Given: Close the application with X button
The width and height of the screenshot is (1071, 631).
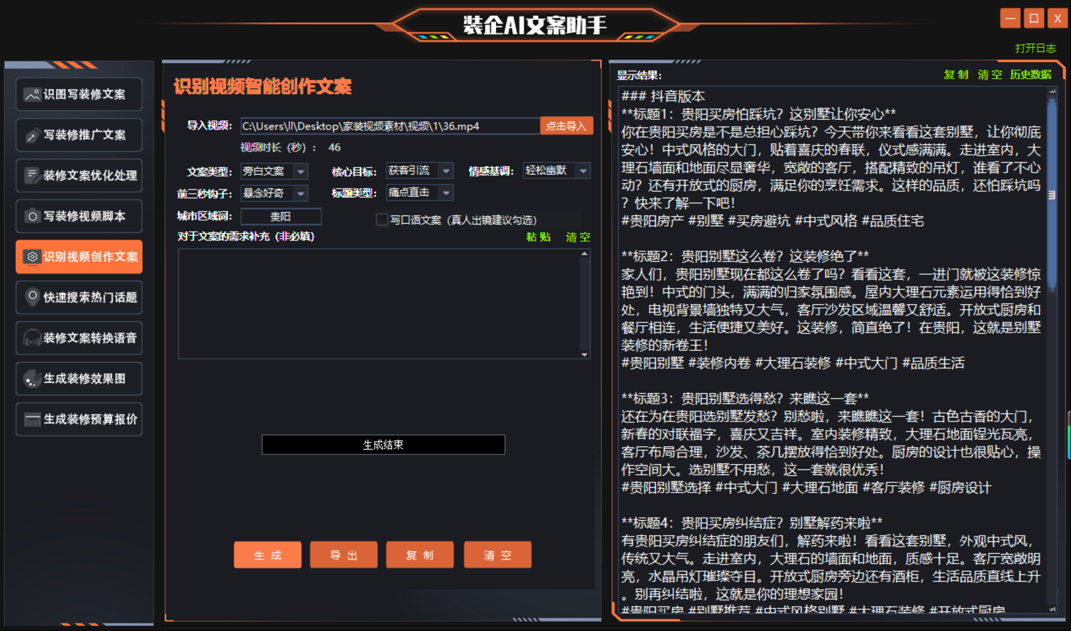Looking at the screenshot, I should click(x=1058, y=18).
